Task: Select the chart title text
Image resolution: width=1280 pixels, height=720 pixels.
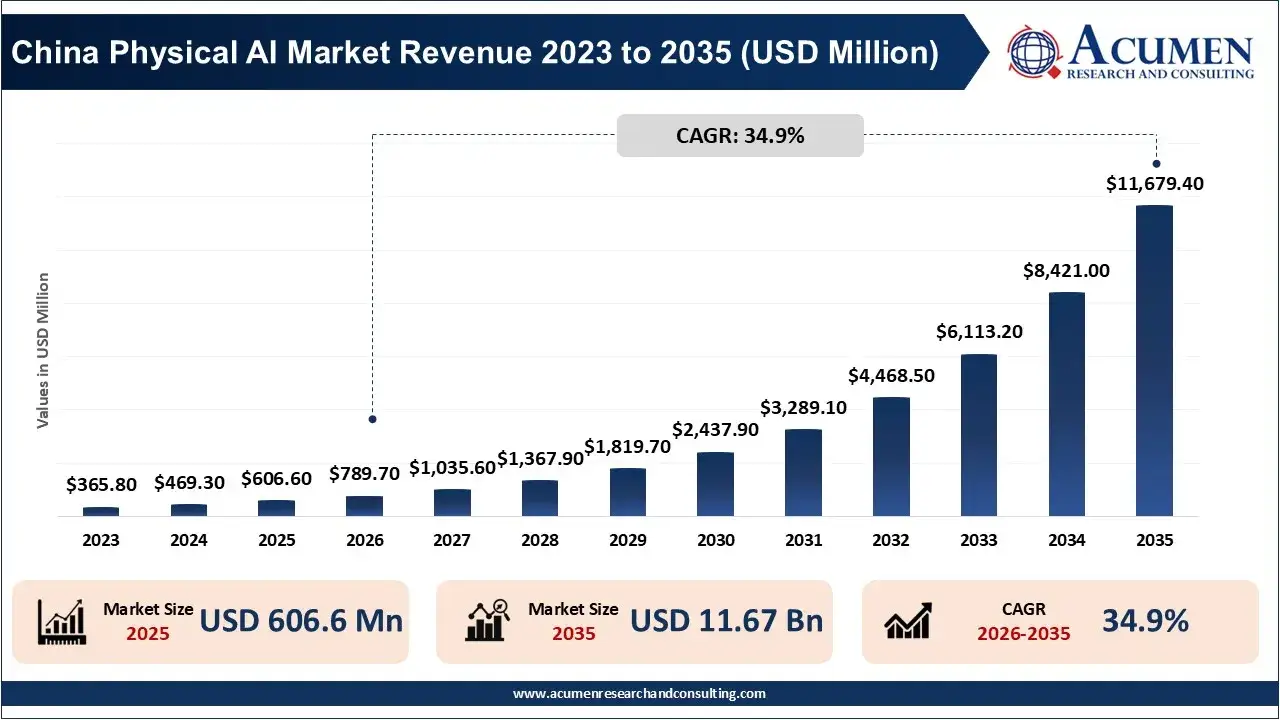Action: pyautogui.click(x=474, y=52)
